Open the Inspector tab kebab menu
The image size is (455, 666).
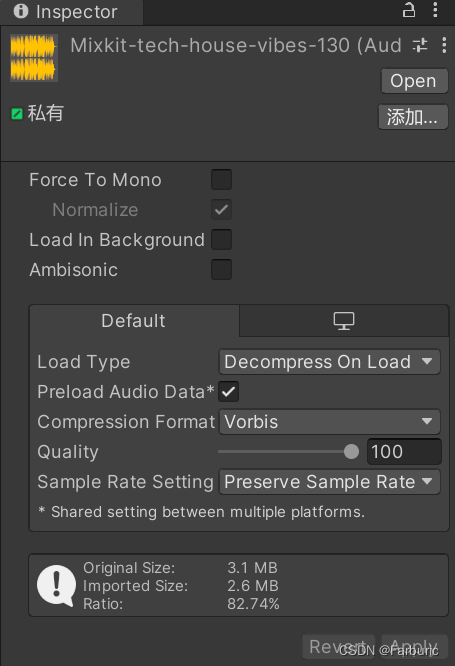click(x=435, y=10)
